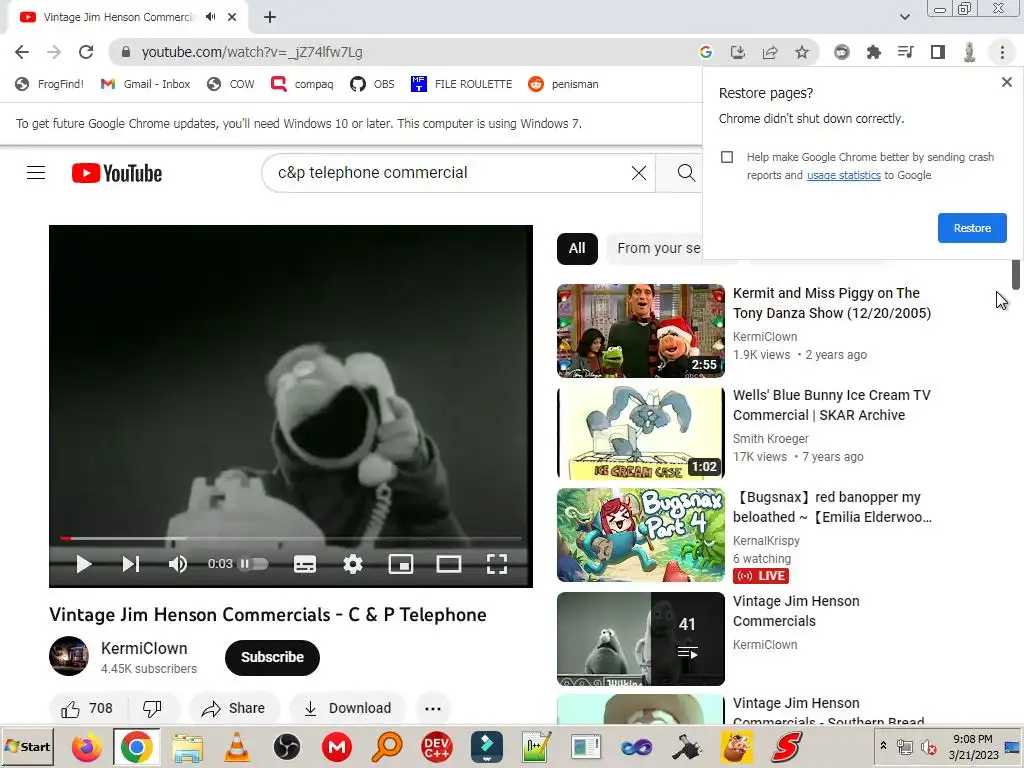Close the Vintage Jim Henson tab
The height and width of the screenshot is (768, 1024).
pyautogui.click(x=232, y=17)
